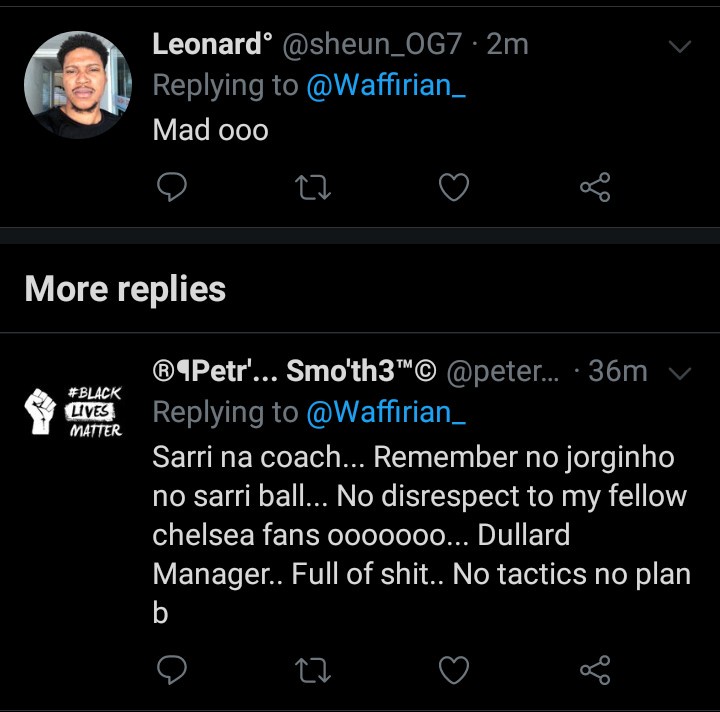Image resolution: width=720 pixels, height=712 pixels.
Task: Share the Sarri na coach tweet
Action: coord(594,669)
